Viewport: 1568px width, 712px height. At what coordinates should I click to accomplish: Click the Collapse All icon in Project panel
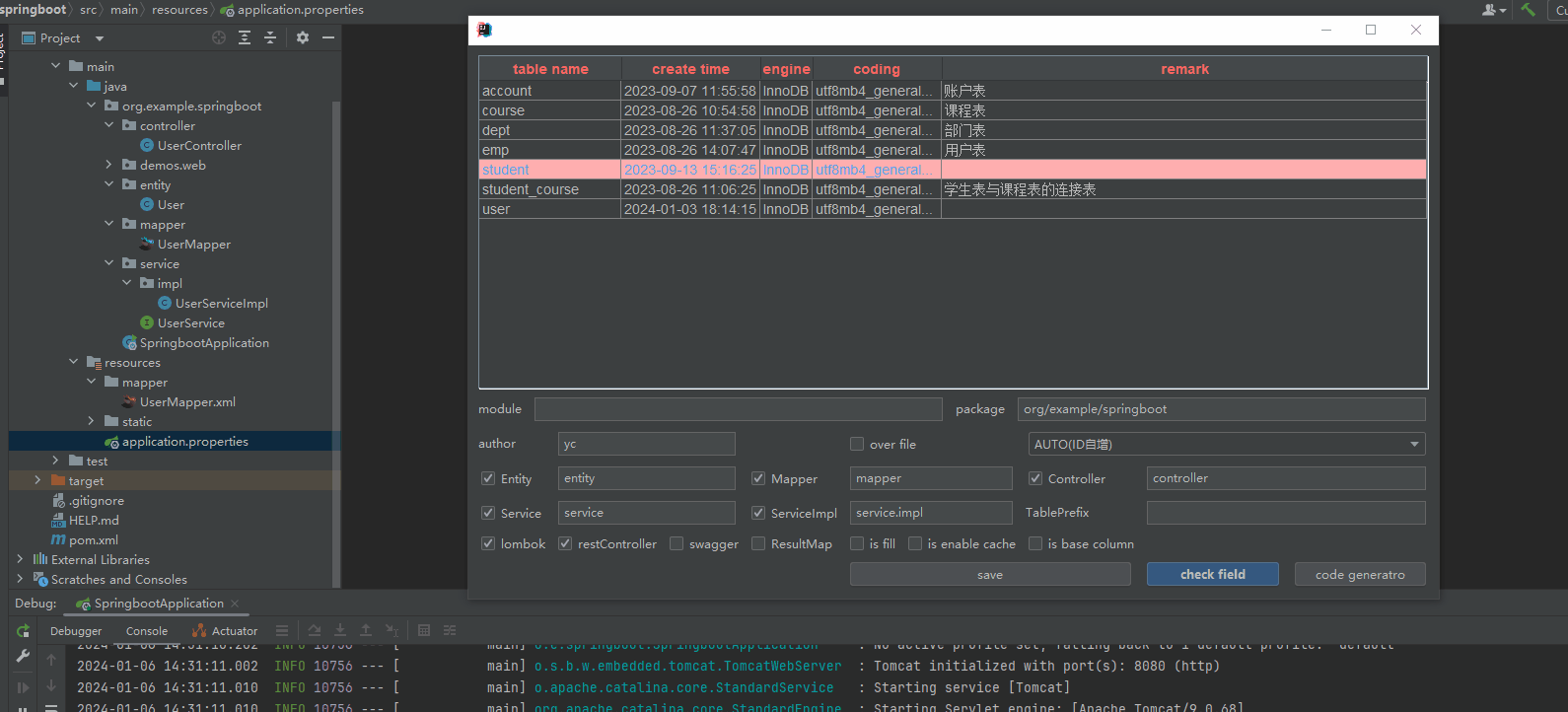pos(269,37)
